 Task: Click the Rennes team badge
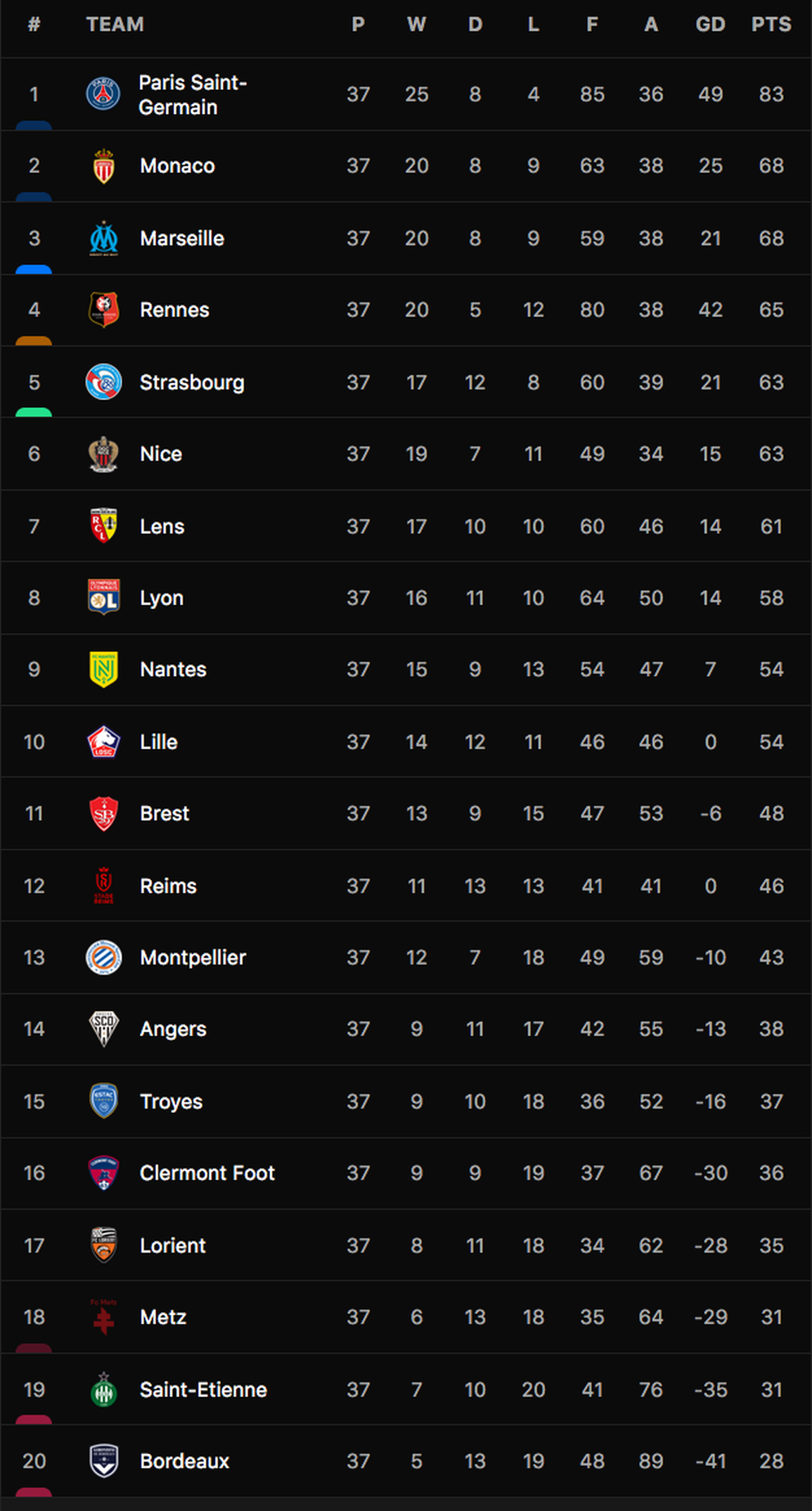103,310
